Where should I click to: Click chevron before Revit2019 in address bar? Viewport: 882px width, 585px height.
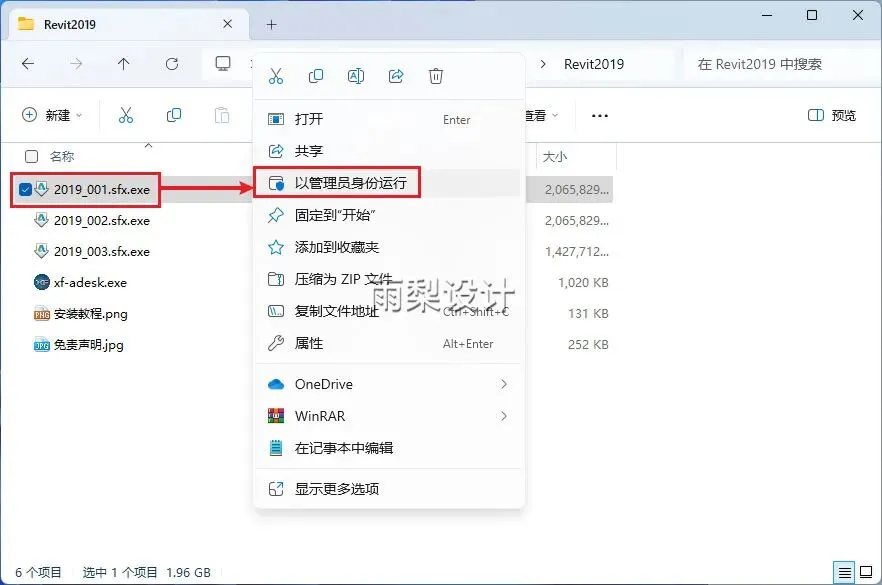point(543,64)
